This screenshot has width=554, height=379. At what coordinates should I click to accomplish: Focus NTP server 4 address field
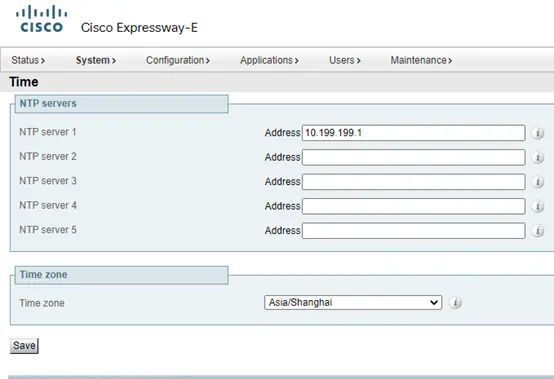click(413, 206)
